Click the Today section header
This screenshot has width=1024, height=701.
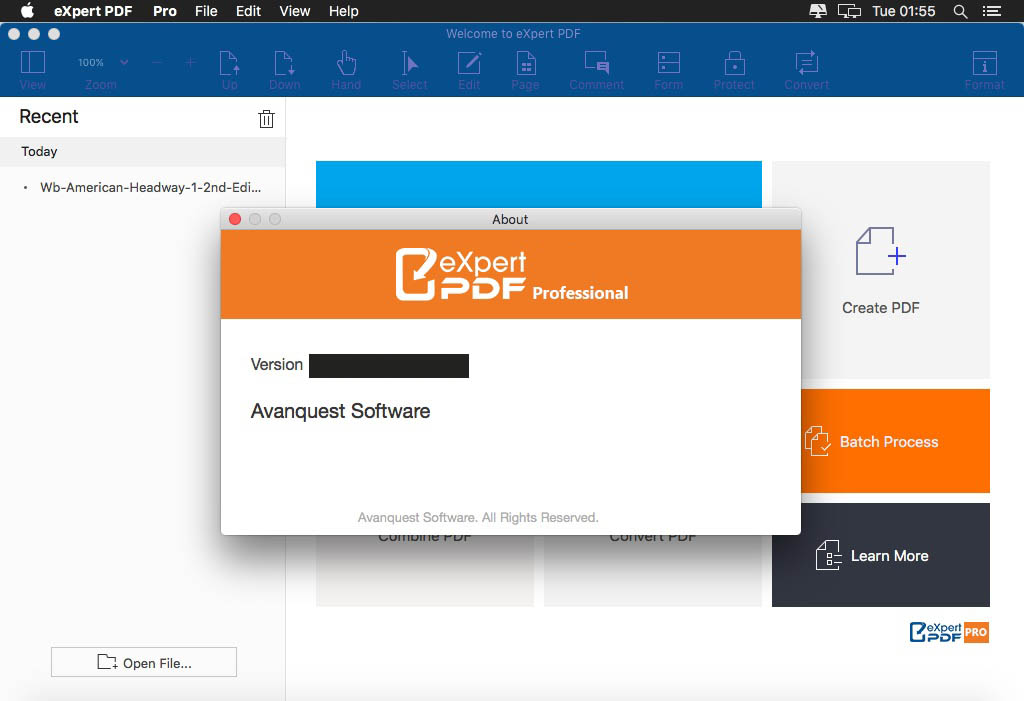click(x=142, y=152)
